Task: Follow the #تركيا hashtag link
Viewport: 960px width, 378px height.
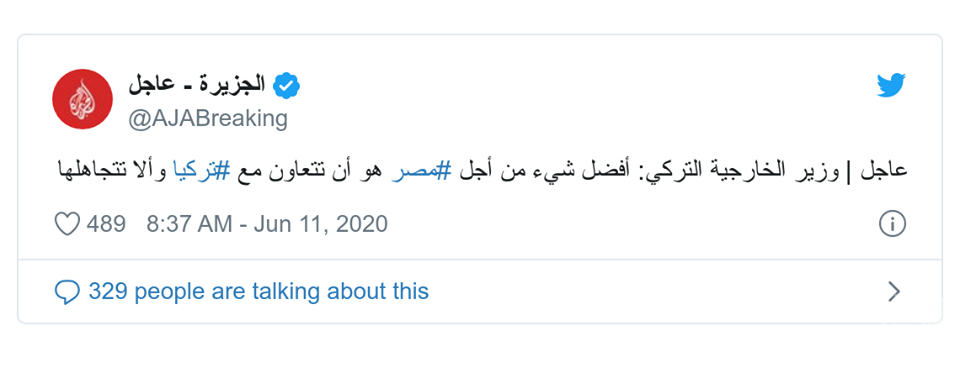Action: tap(201, 172)
